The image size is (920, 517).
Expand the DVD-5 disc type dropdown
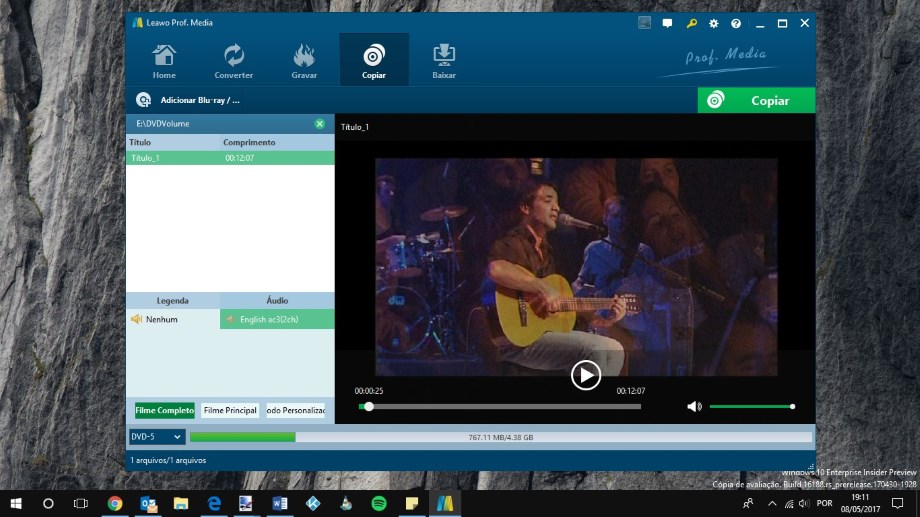point(157,437)
